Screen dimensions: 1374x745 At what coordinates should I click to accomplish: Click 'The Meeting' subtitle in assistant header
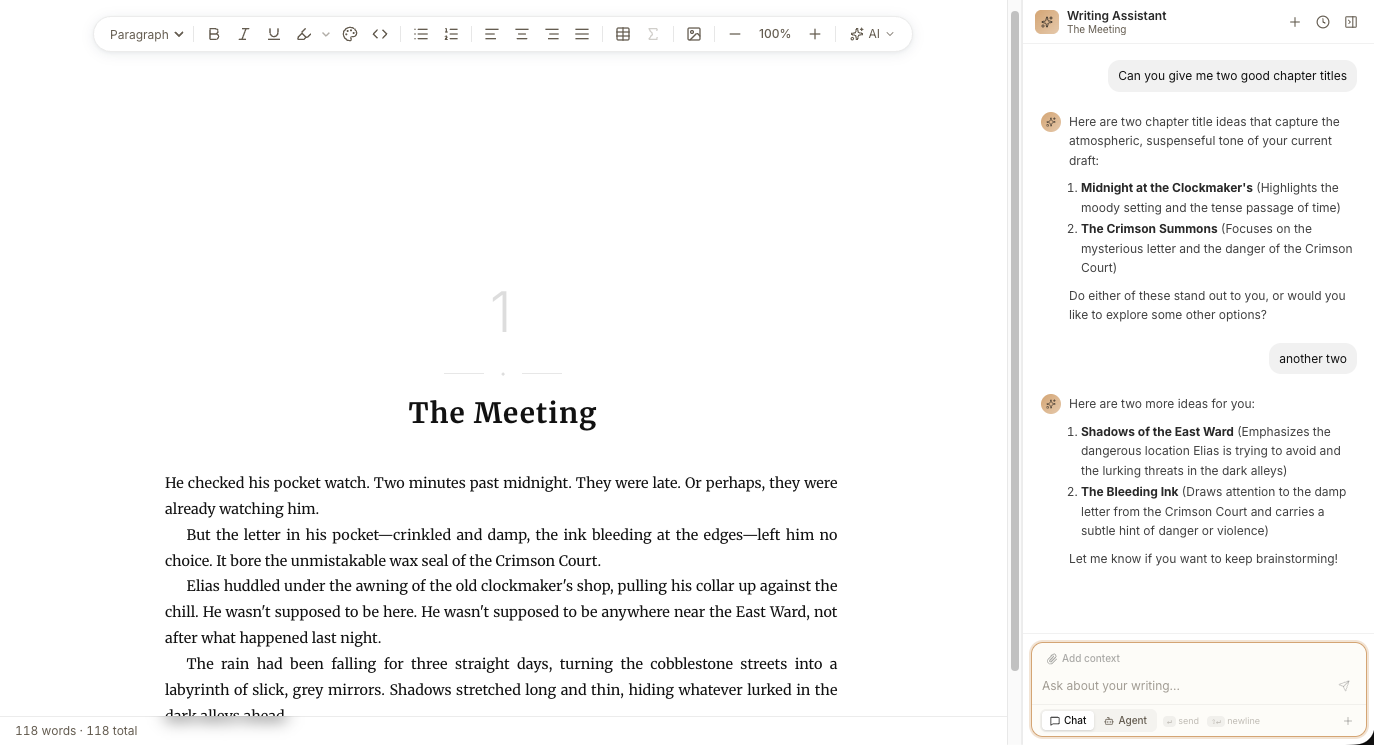(1096, 30)
